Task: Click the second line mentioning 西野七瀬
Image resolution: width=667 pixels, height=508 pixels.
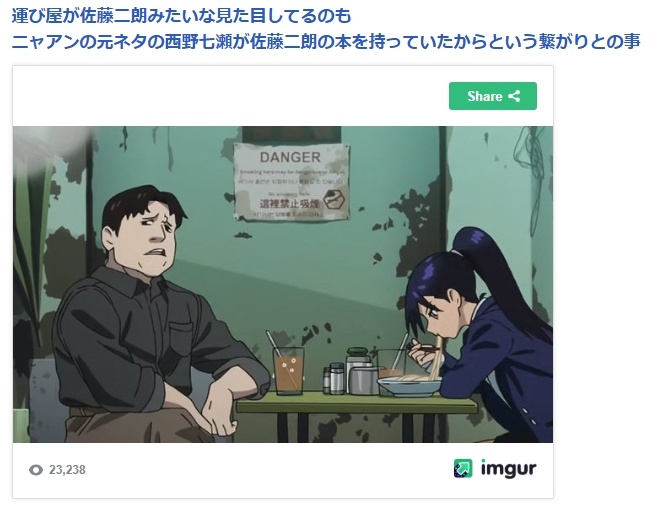Action: click(x=326, y=42)
